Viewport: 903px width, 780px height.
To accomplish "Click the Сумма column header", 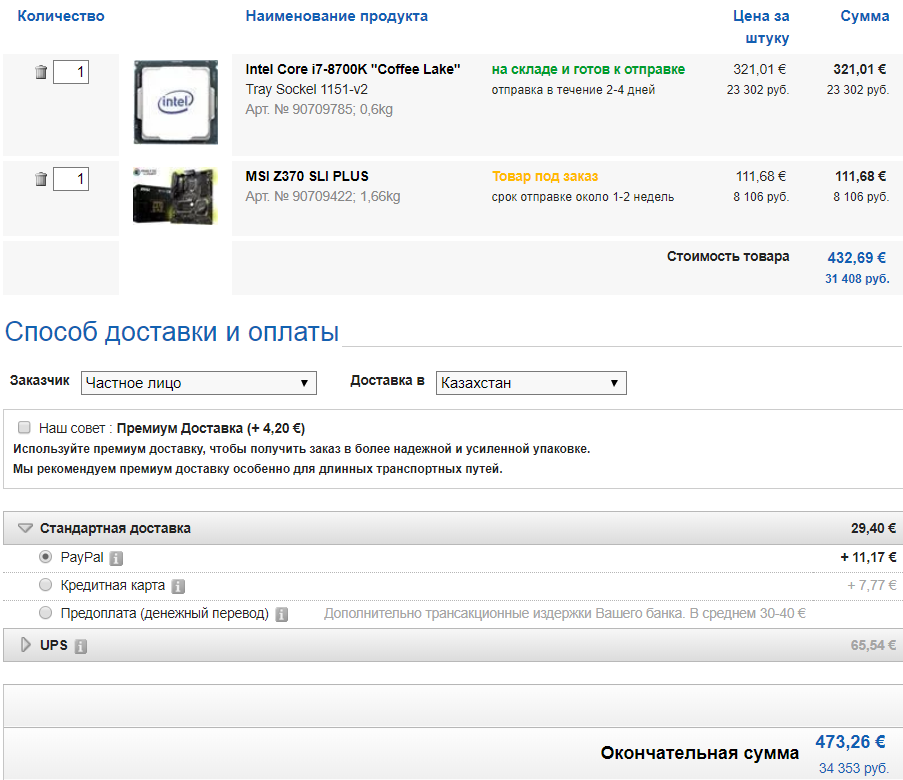I will (x=864, y=16).
